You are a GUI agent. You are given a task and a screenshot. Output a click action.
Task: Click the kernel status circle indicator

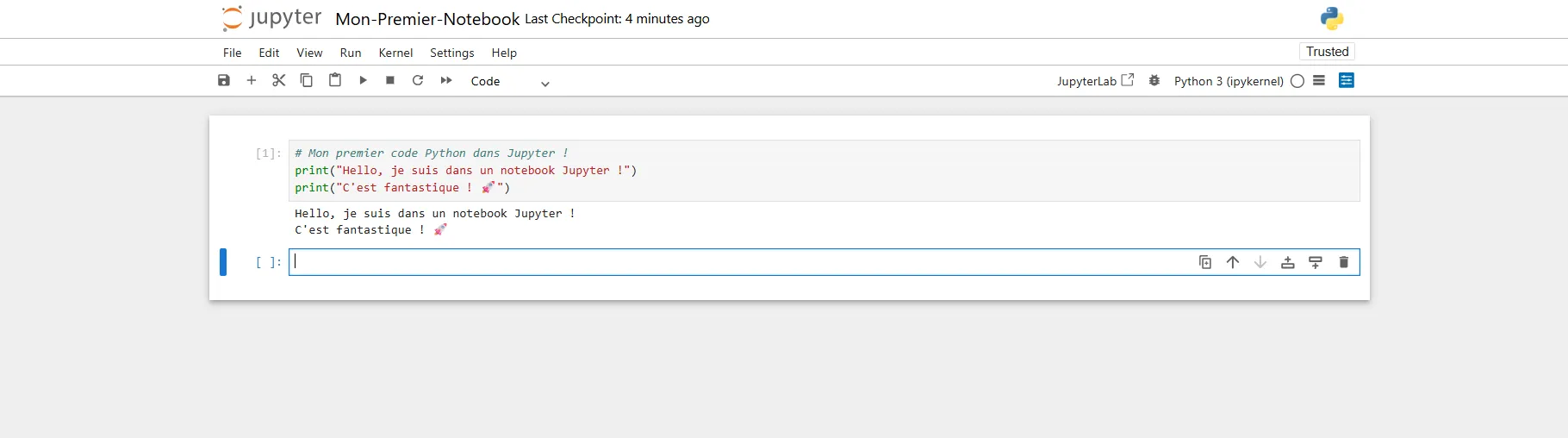click(1297, 81)
